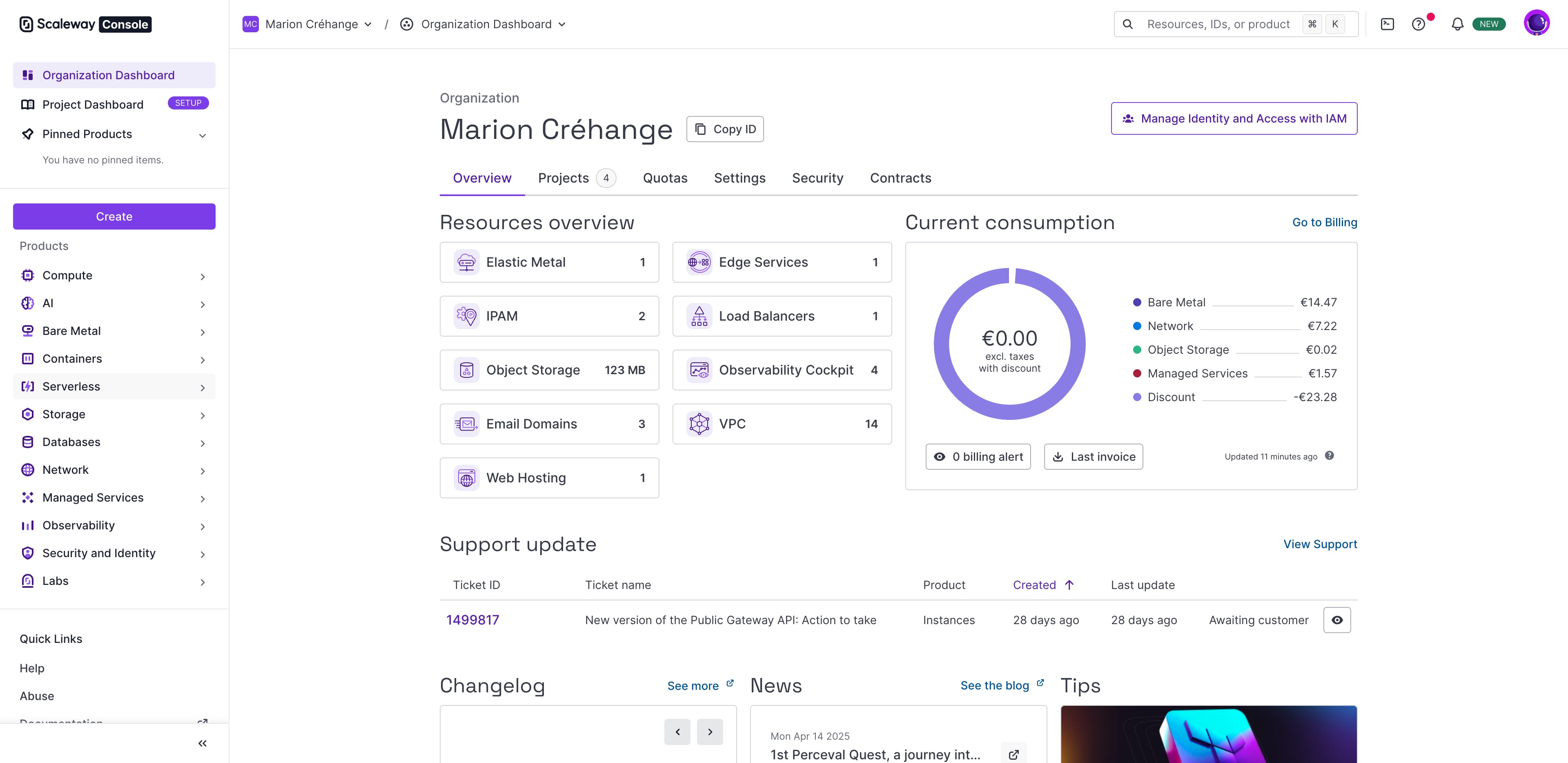Viewport: 1568px width, 763px height.
Task: Go to previous changelog entry arrow
Action: (677, 732)
